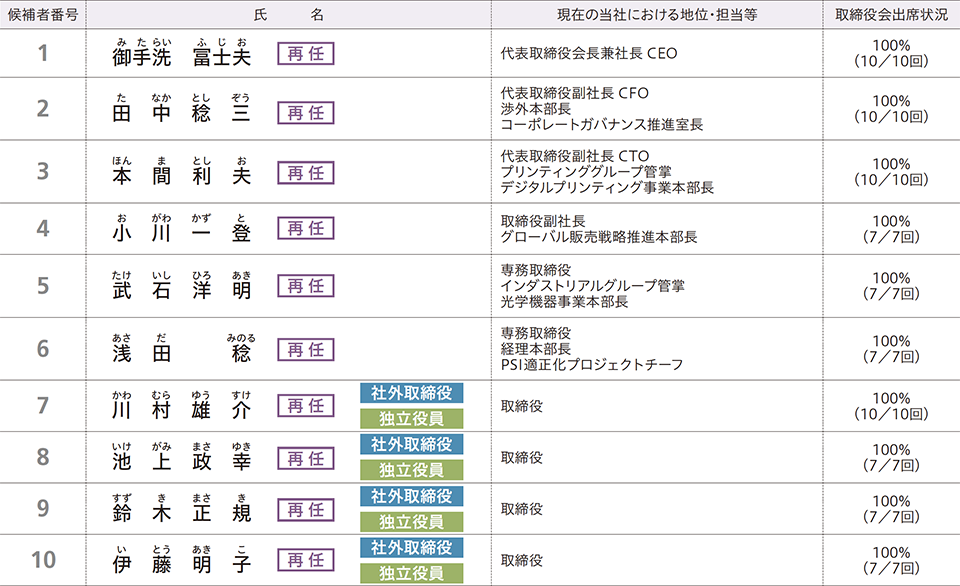Screen dimensions: 960x586
Task: Click the 独立役員 badge for 川村 雄介
Action: click(411, 419)
